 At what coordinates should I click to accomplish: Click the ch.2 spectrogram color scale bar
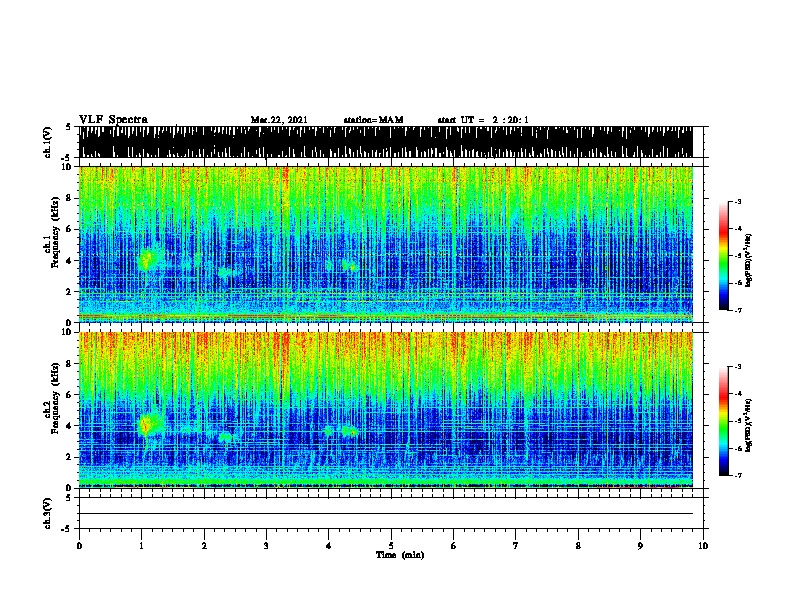(724, 421)
